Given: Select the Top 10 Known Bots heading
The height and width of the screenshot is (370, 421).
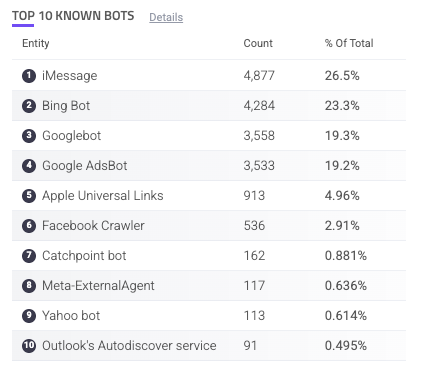Looking at the screenshot, I should click(x=73, y=16).
